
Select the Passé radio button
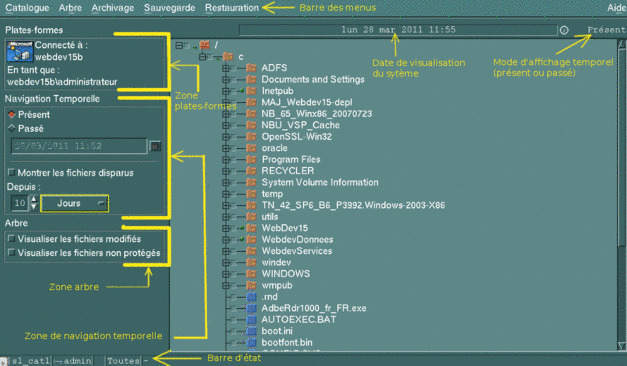click(x=12, y=128)
